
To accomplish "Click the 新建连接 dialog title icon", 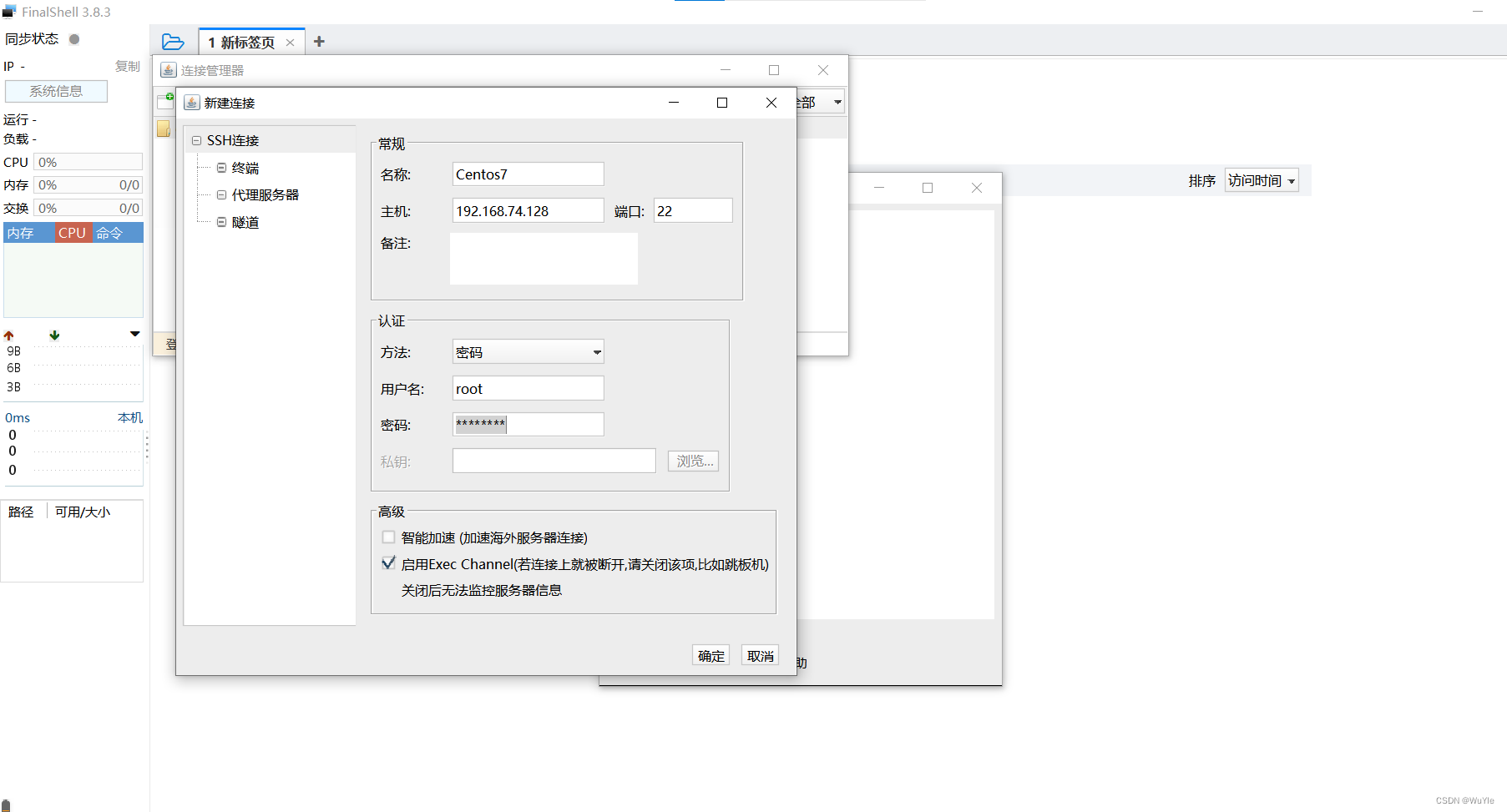I will pyautogui.click(x=192, y=103).
